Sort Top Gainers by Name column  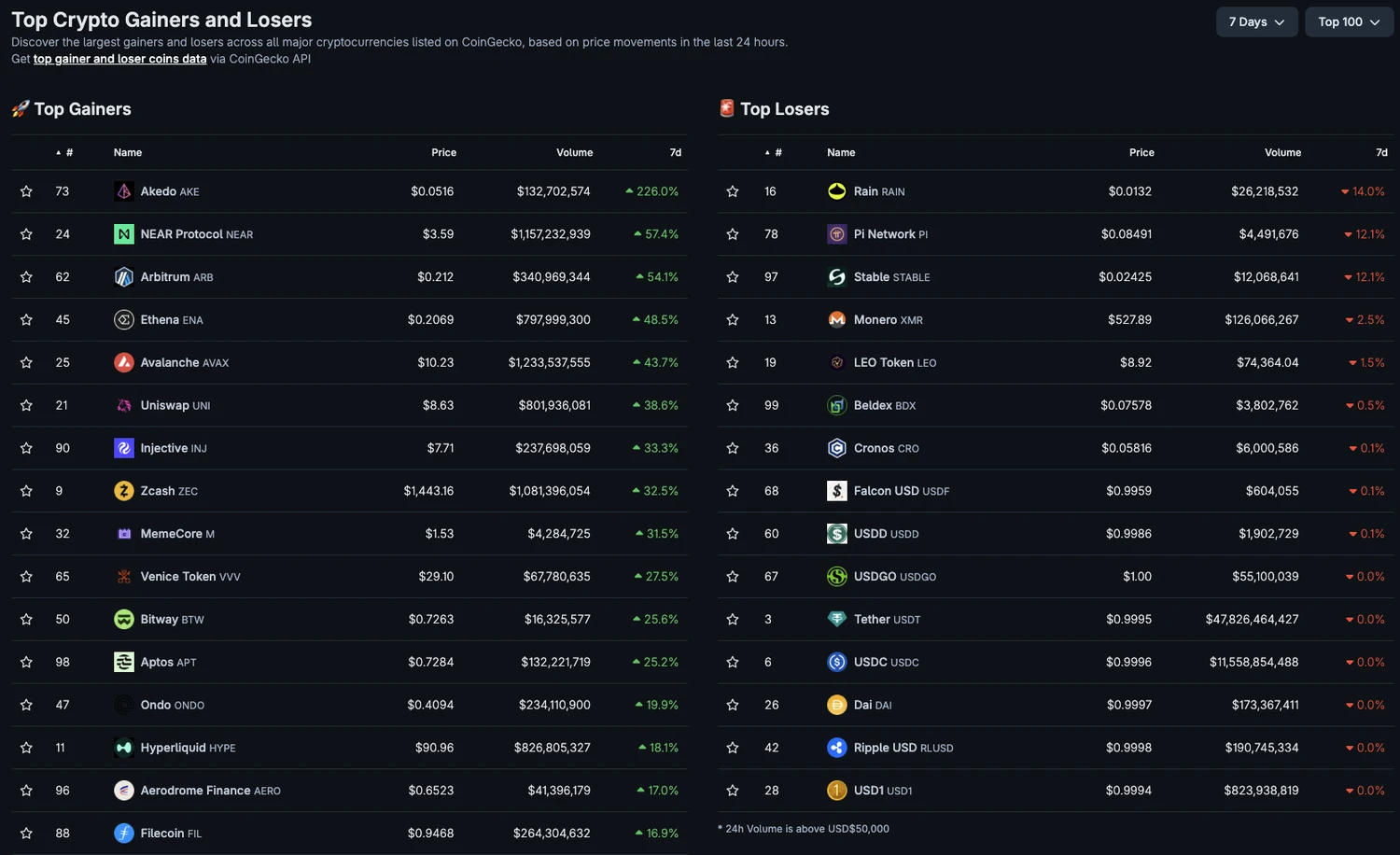(x=128, y=152)
